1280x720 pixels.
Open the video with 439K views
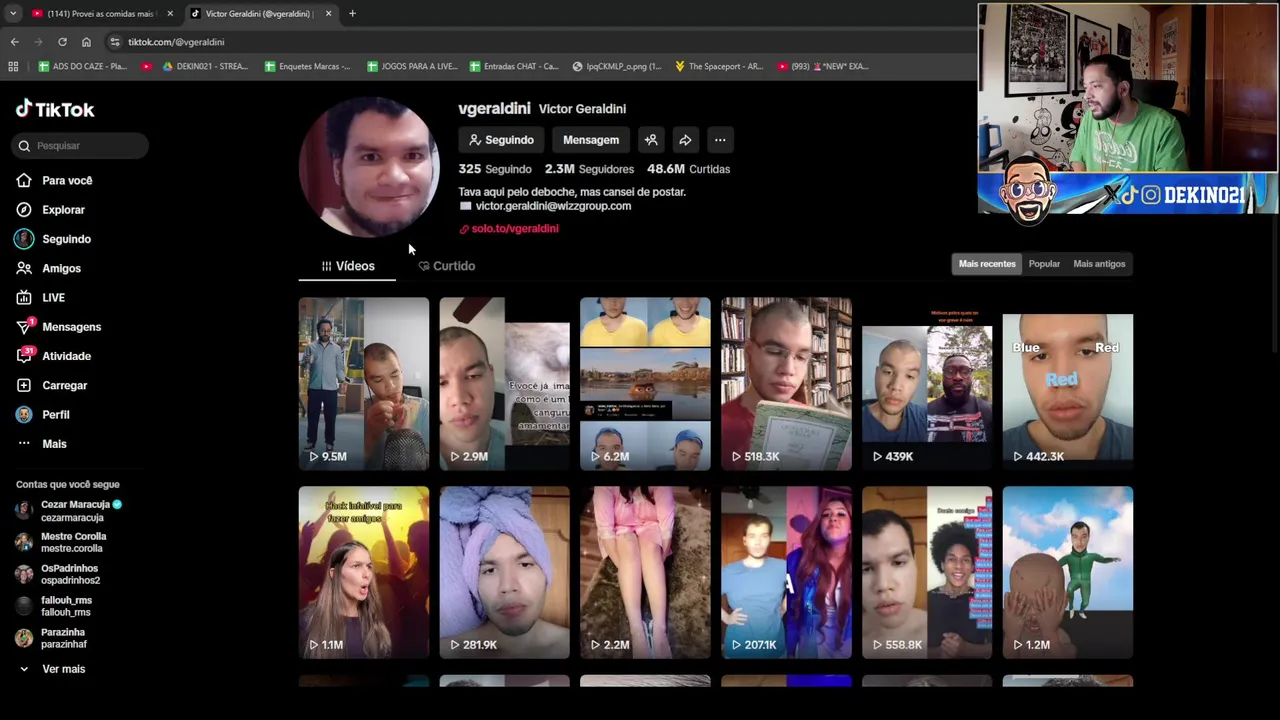tap(927, 384)
